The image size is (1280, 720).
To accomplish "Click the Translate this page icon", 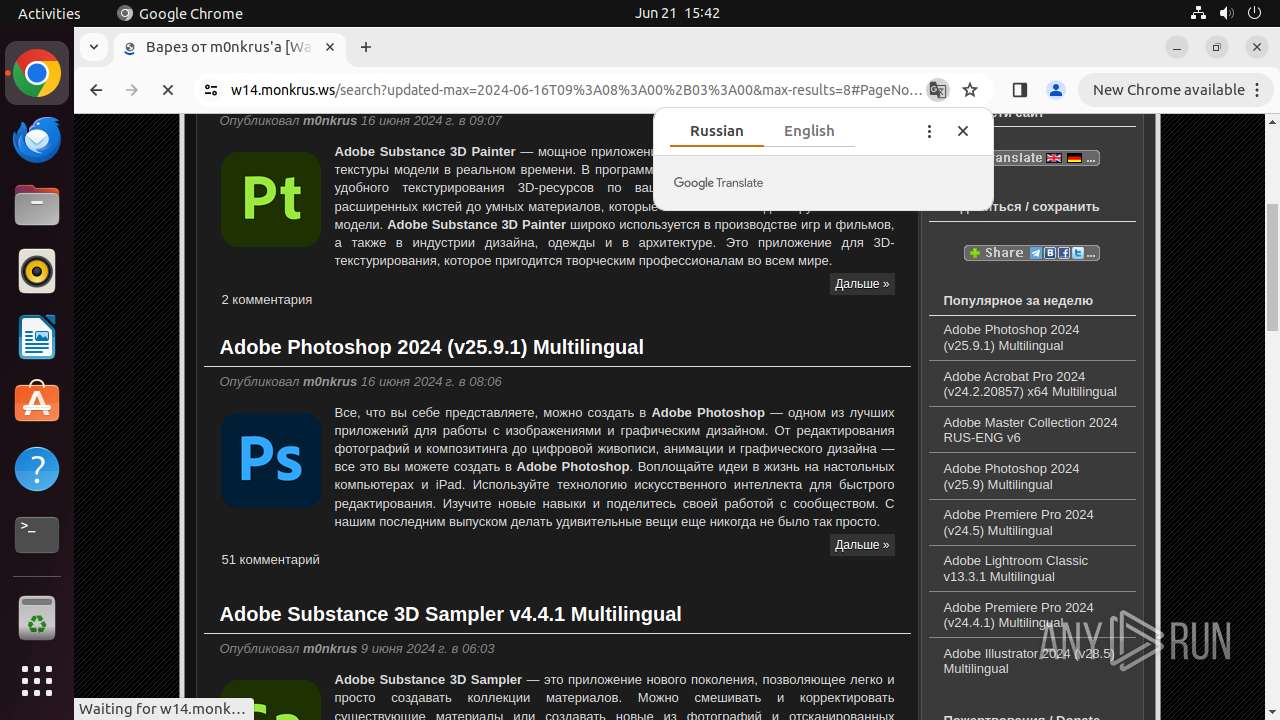I will click(938, 90).
